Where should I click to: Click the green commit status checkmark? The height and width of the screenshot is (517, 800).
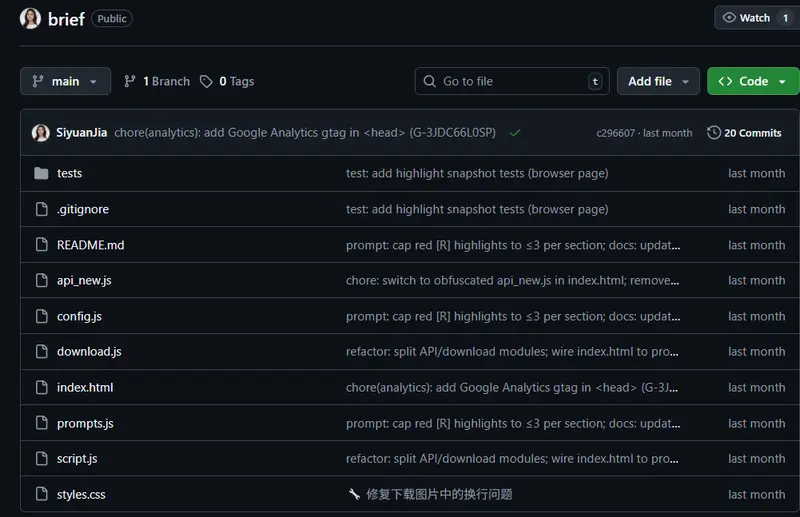pos(515,133)
